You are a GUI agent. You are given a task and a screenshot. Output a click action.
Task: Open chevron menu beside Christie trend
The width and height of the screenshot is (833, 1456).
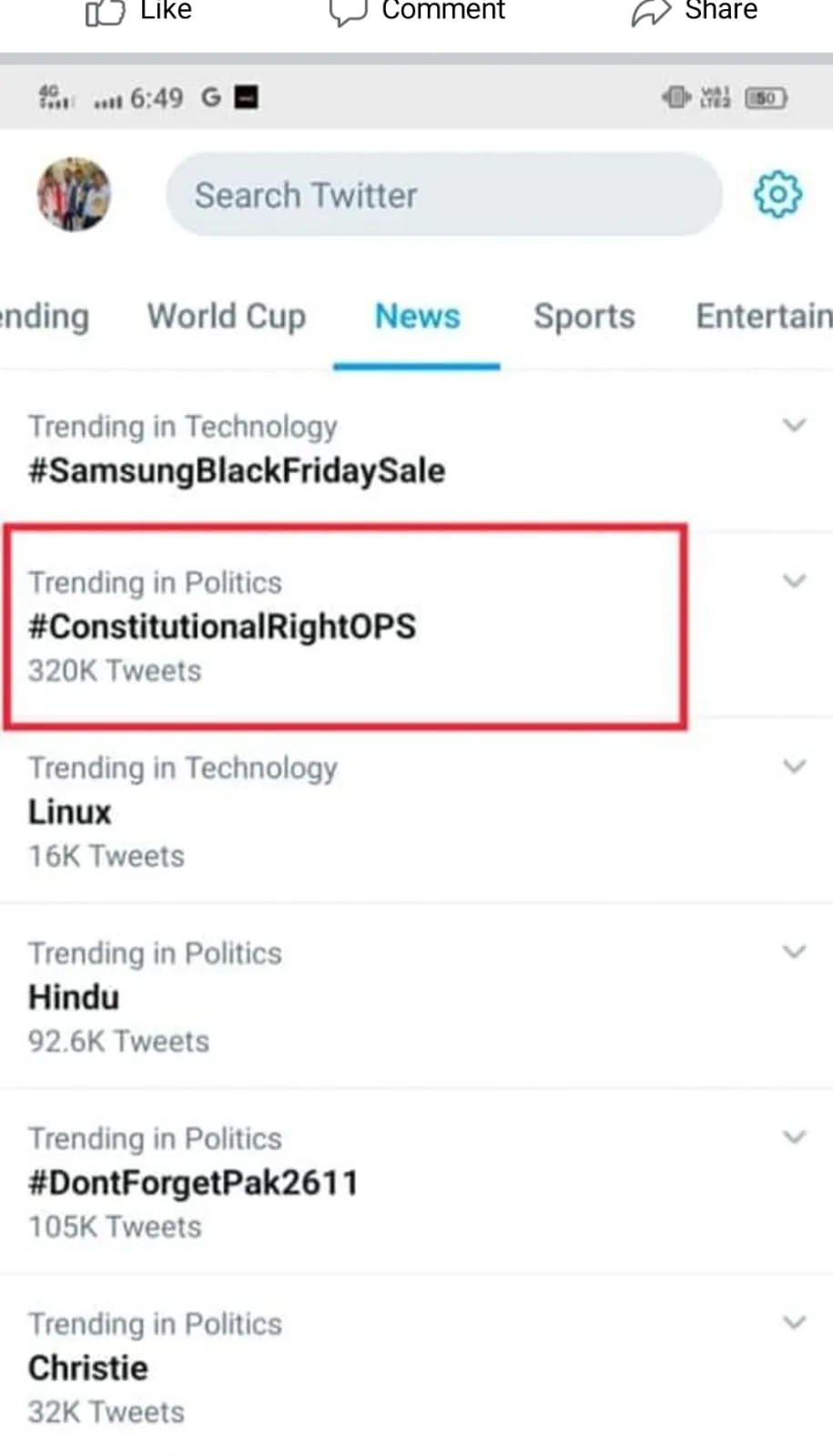794,1322
